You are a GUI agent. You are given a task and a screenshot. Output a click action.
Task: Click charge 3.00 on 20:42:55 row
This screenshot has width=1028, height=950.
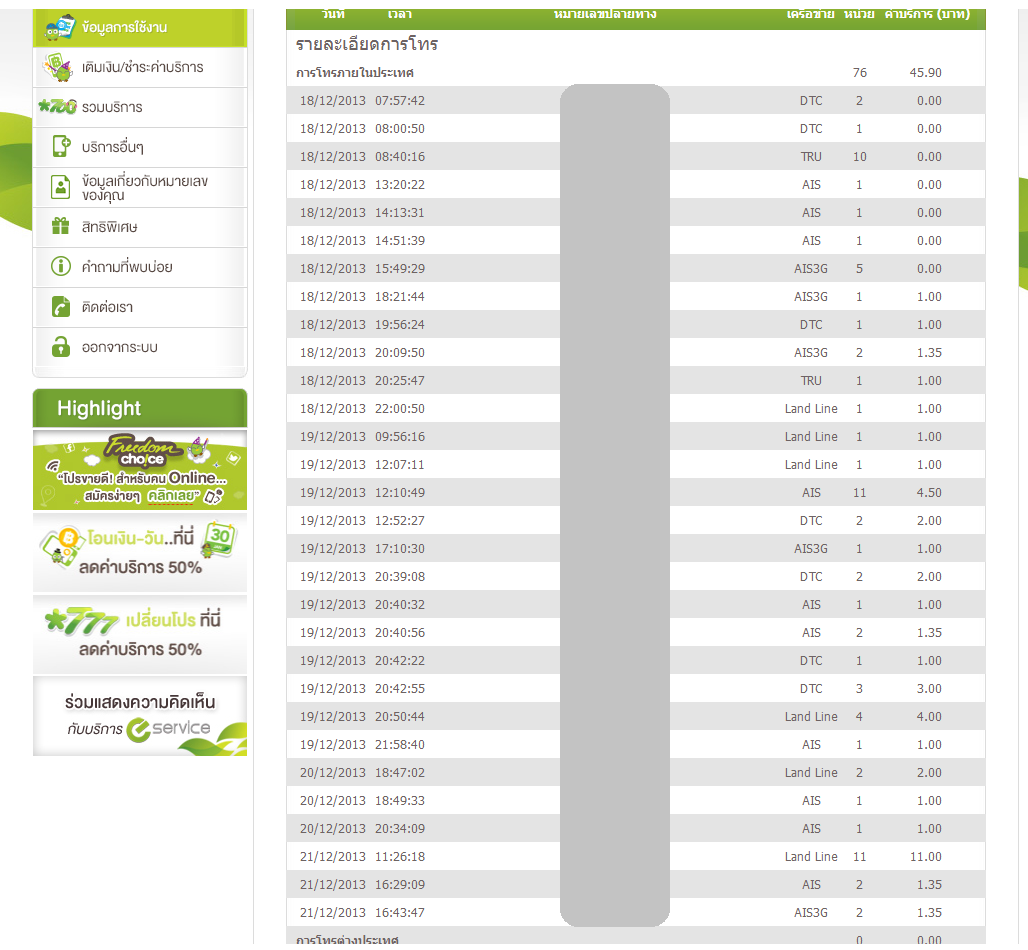(929, 688)
